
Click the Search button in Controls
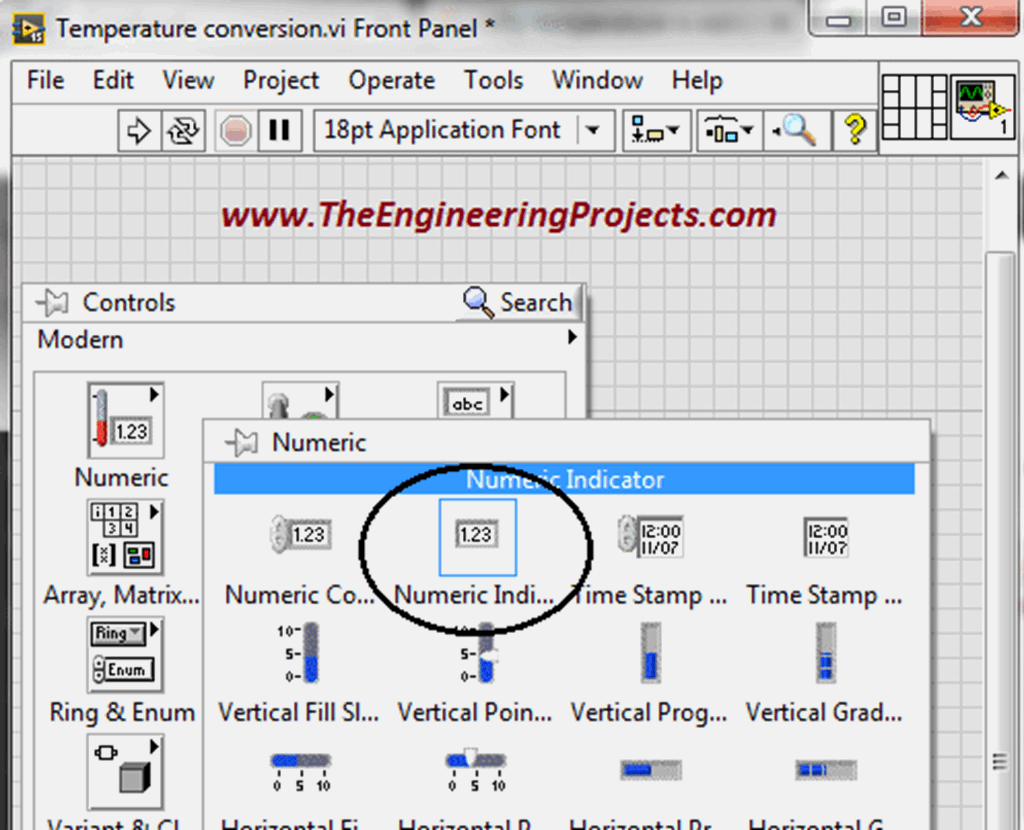point(518,302)
